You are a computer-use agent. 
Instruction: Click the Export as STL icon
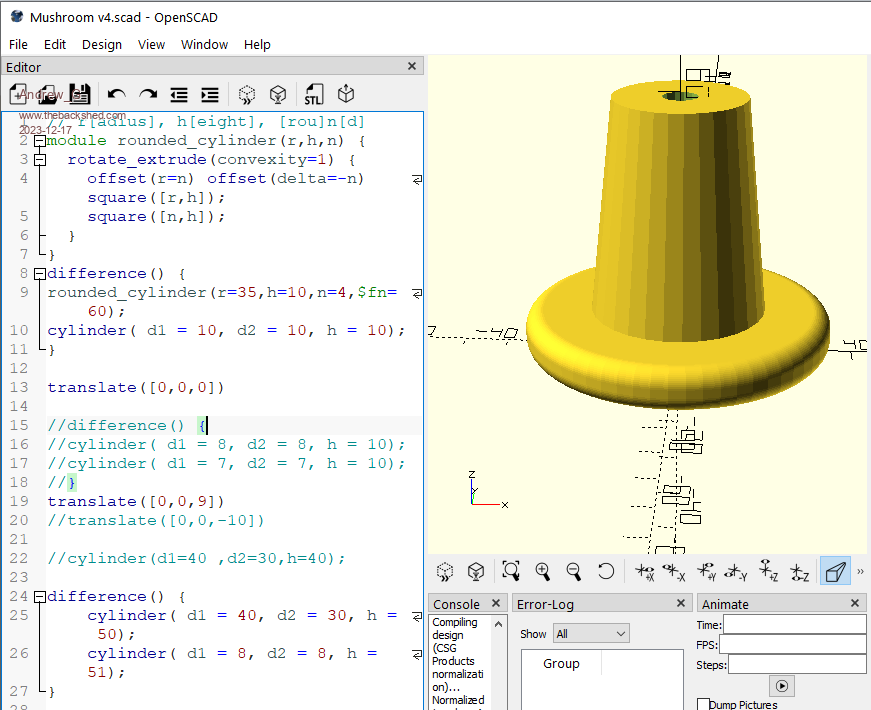314,95
